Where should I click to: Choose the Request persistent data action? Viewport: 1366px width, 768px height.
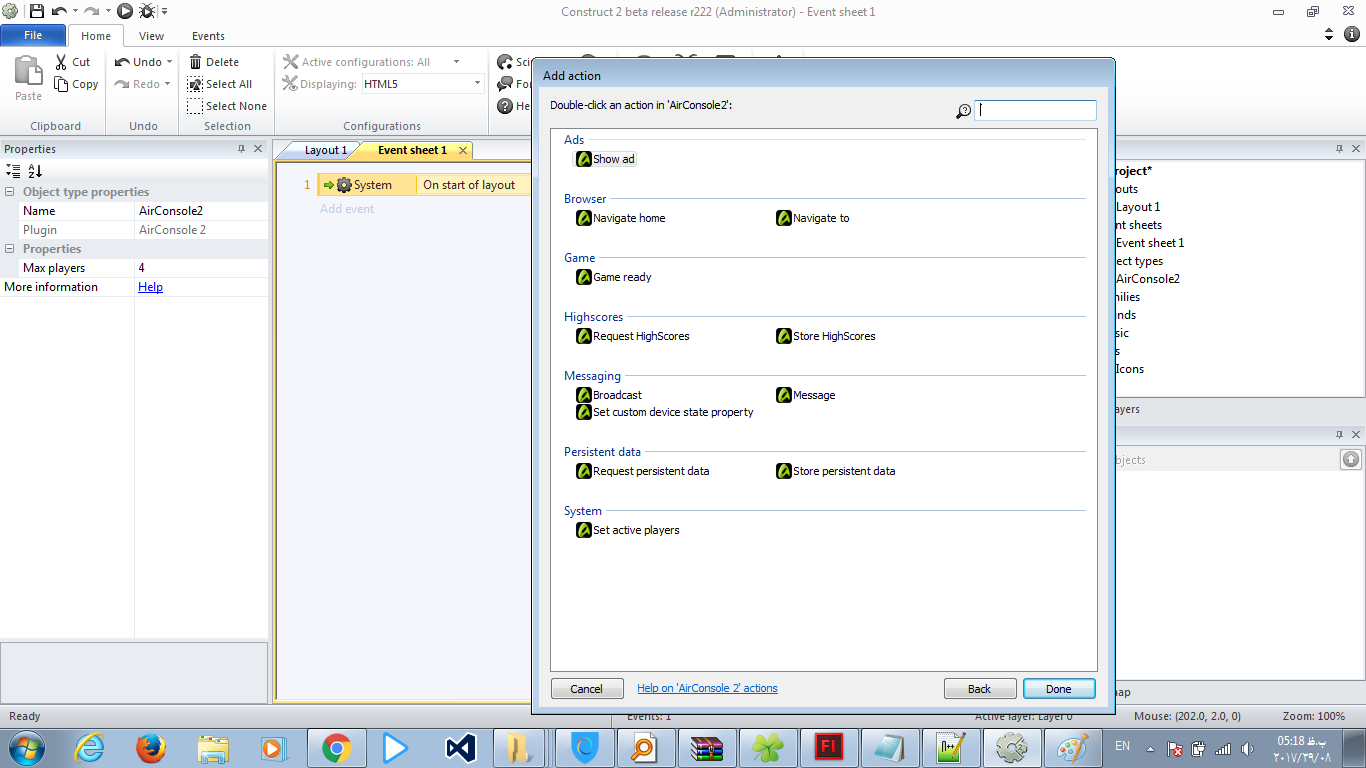coord(650,471)
